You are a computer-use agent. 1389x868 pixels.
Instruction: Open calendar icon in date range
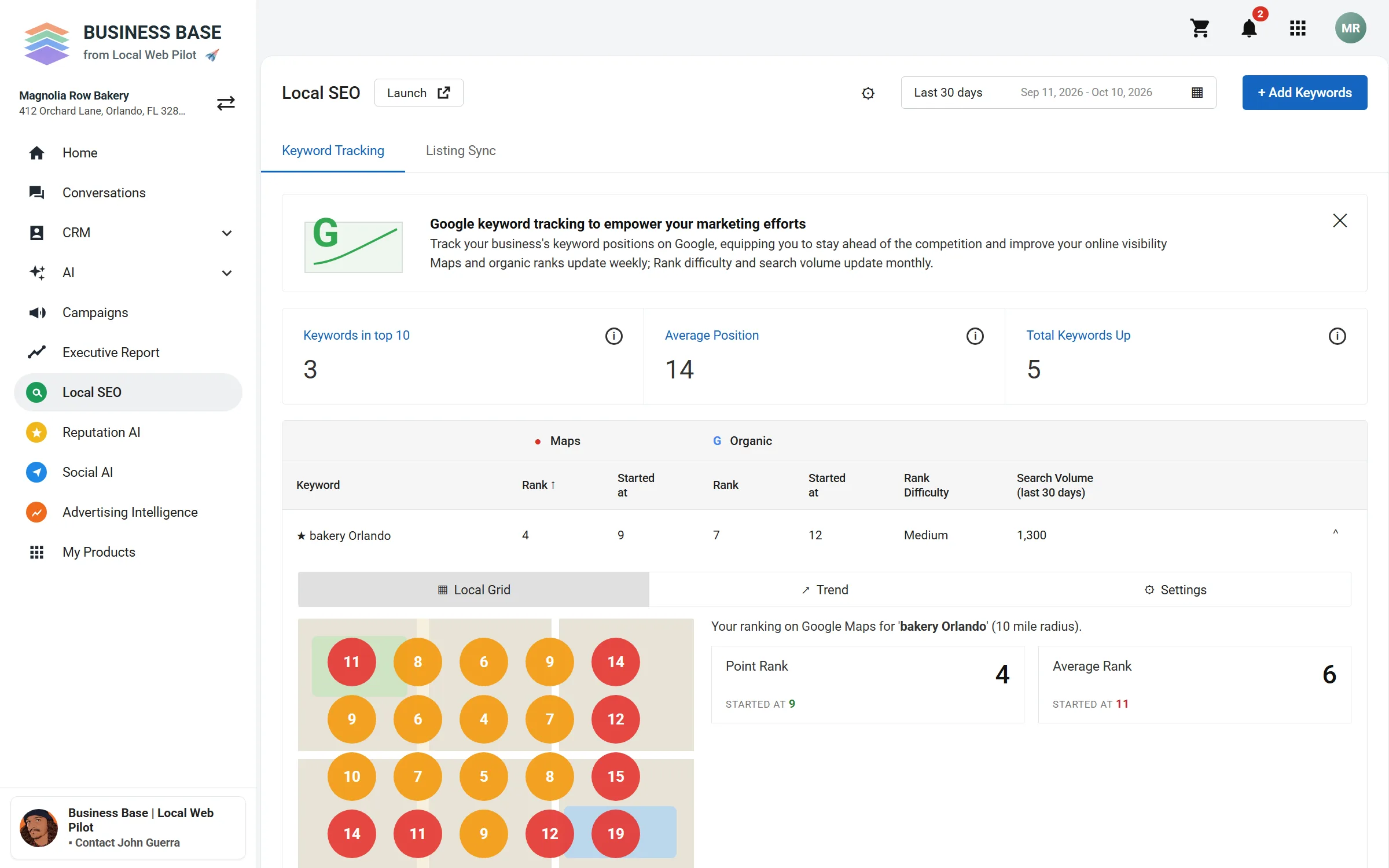click(1197, 93)
